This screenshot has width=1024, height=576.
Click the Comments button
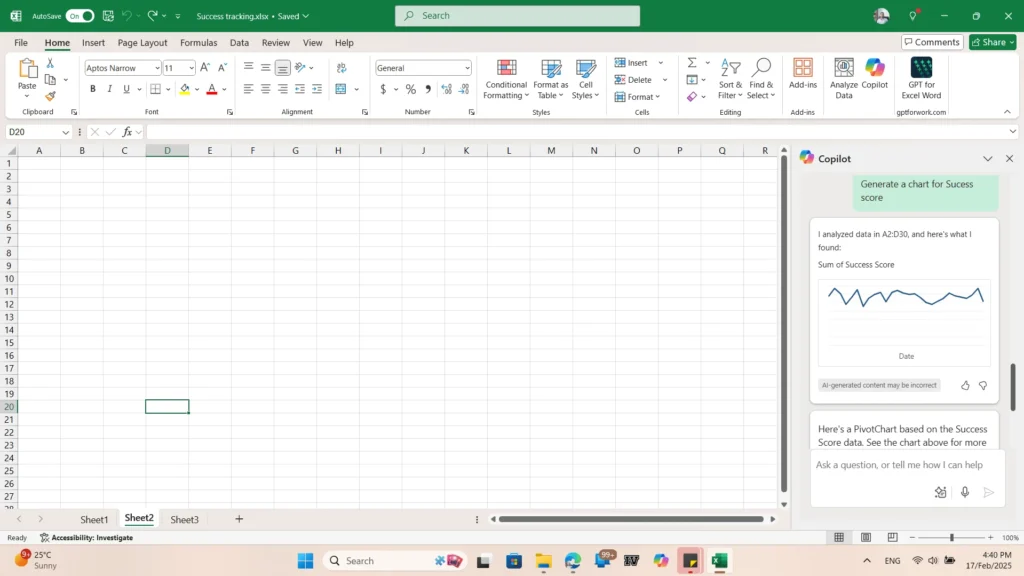(x=932, y=42)
